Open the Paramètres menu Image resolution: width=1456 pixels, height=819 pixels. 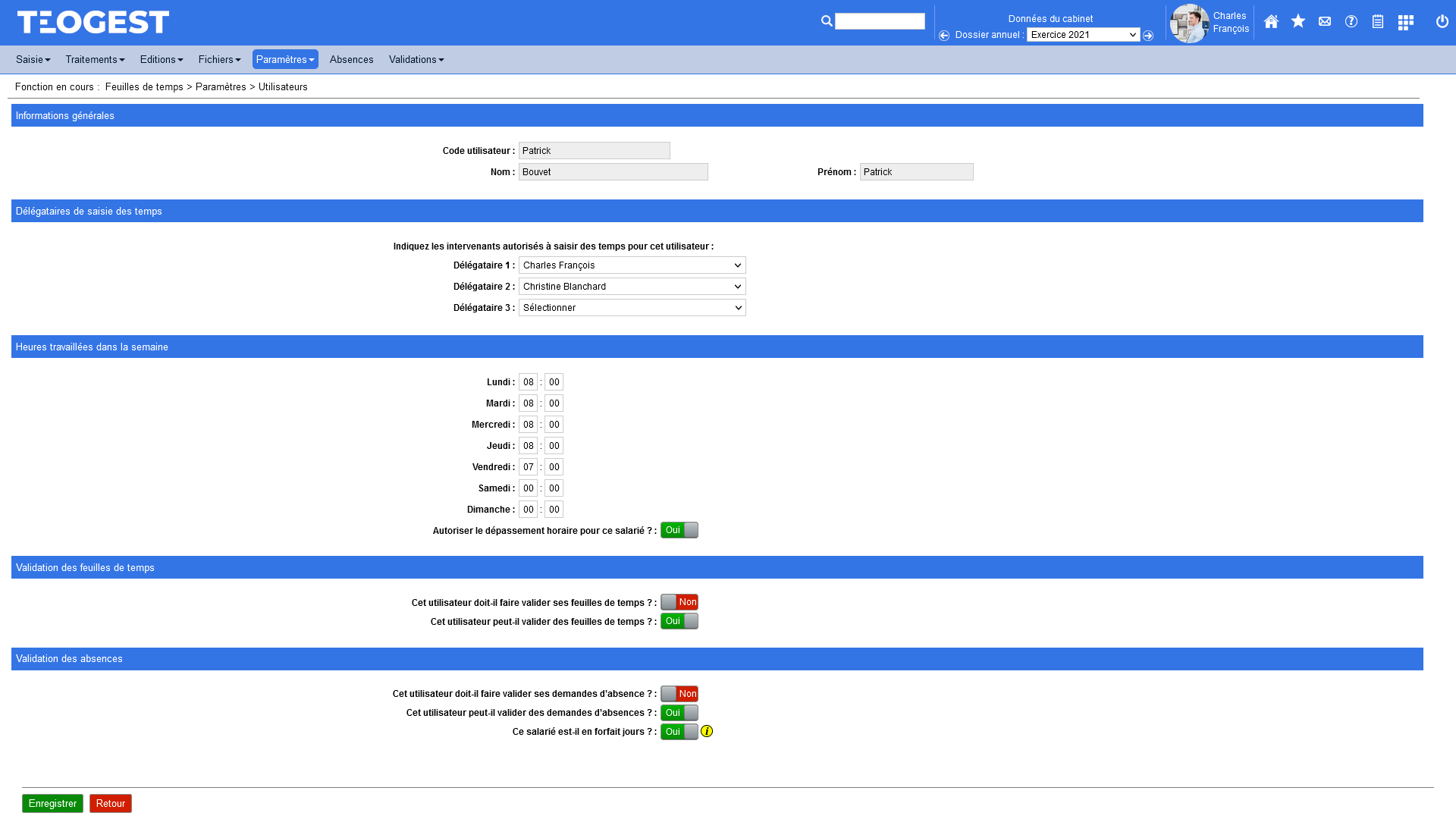coord(284,59)
